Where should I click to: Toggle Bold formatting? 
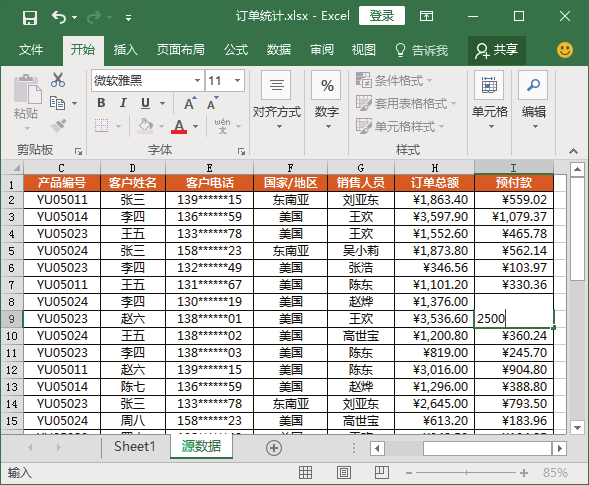click(x=101, y=103)
